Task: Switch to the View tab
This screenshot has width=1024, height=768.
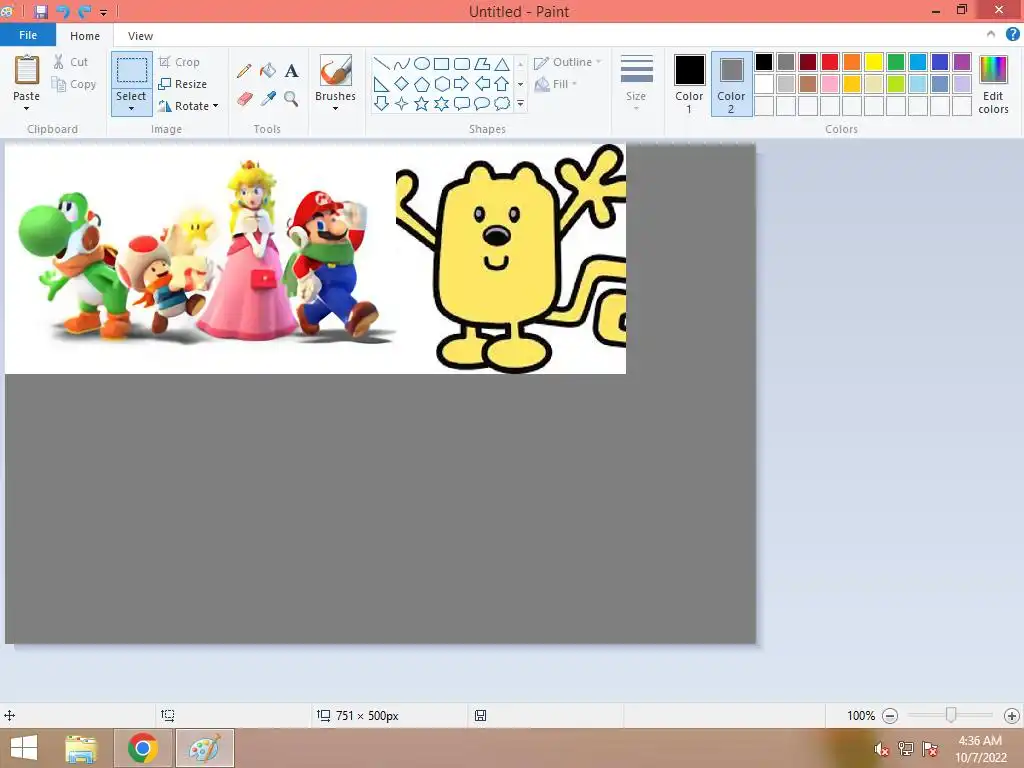Action: (x=140, y=36)
